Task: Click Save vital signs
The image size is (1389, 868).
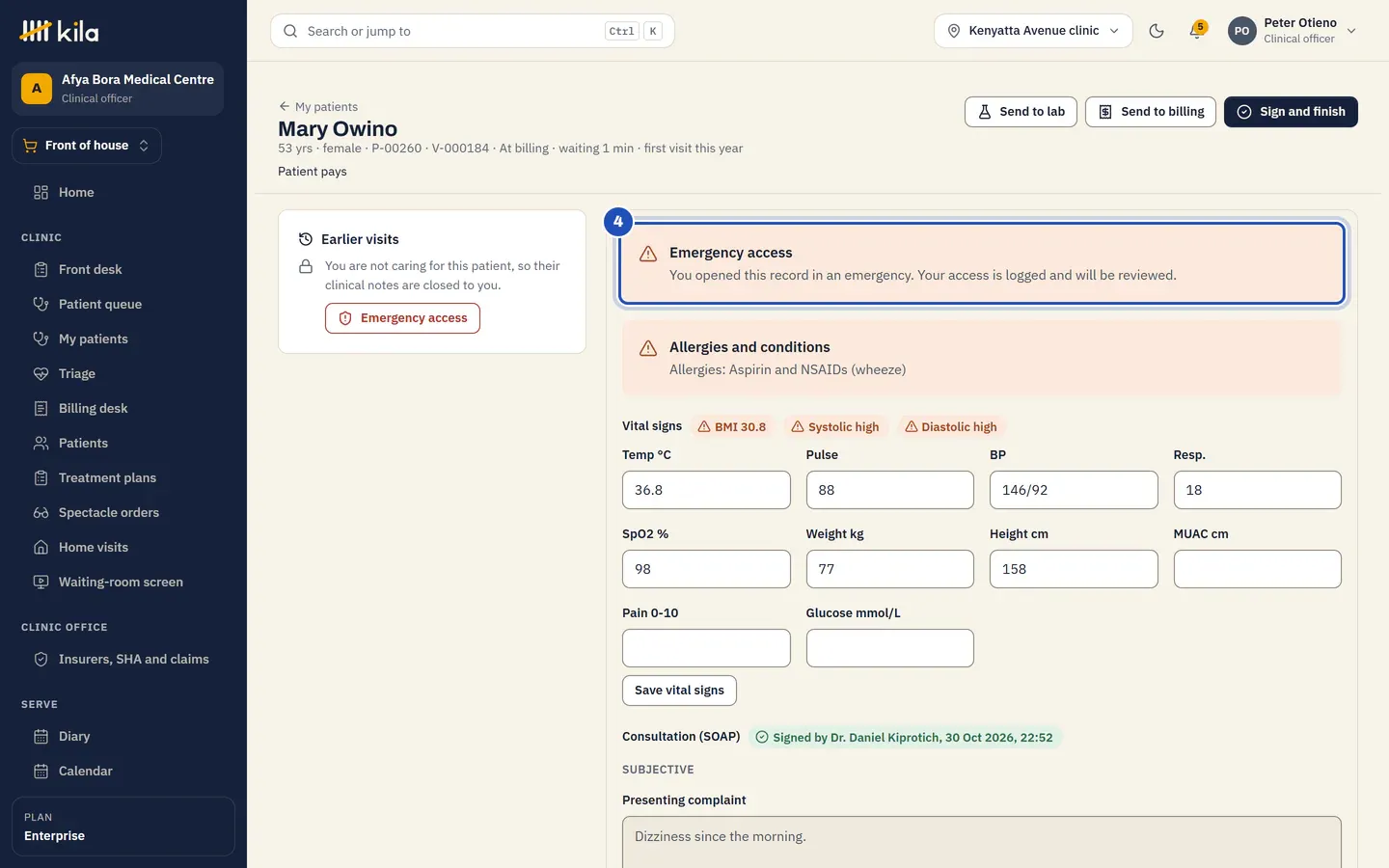Action: [679, 691]
